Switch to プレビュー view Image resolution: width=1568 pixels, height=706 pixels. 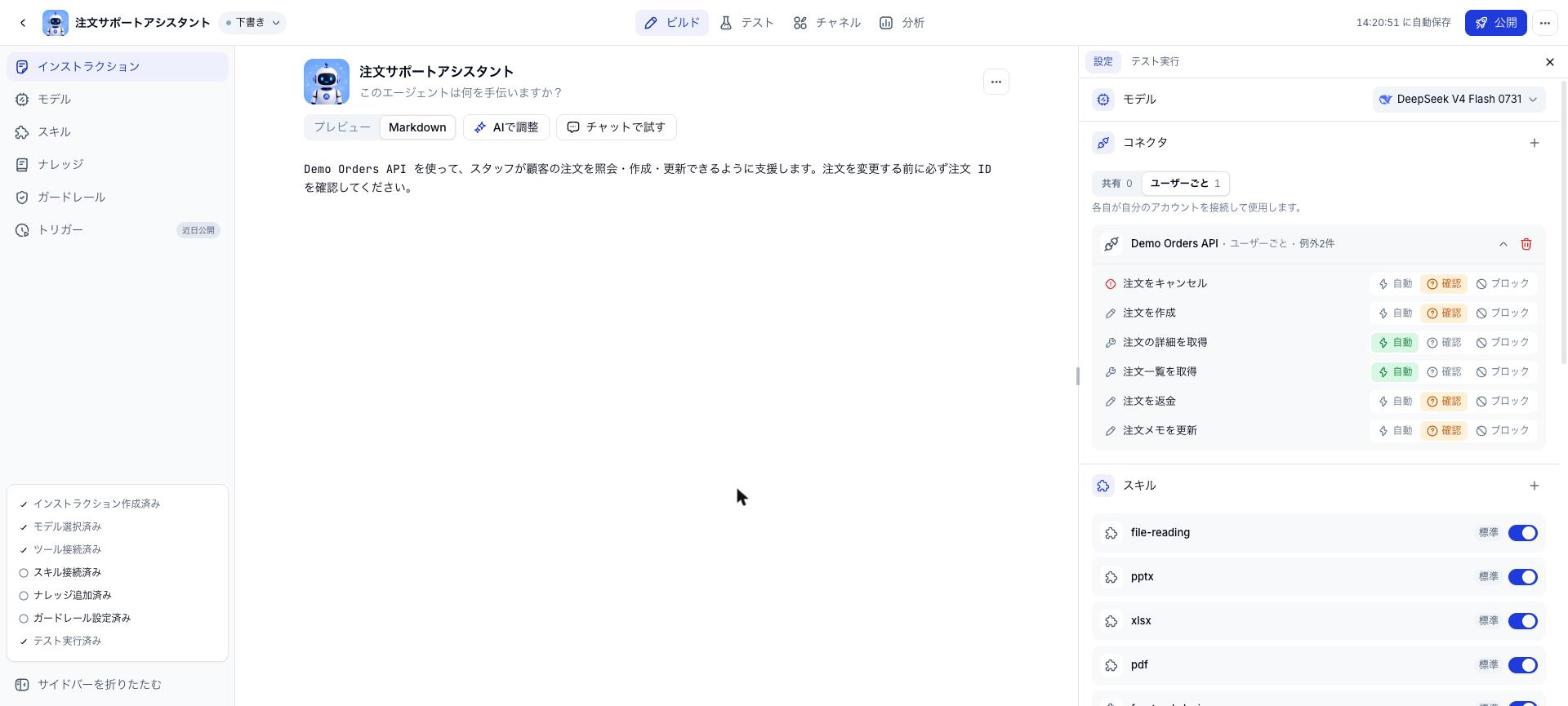[342, 127]
